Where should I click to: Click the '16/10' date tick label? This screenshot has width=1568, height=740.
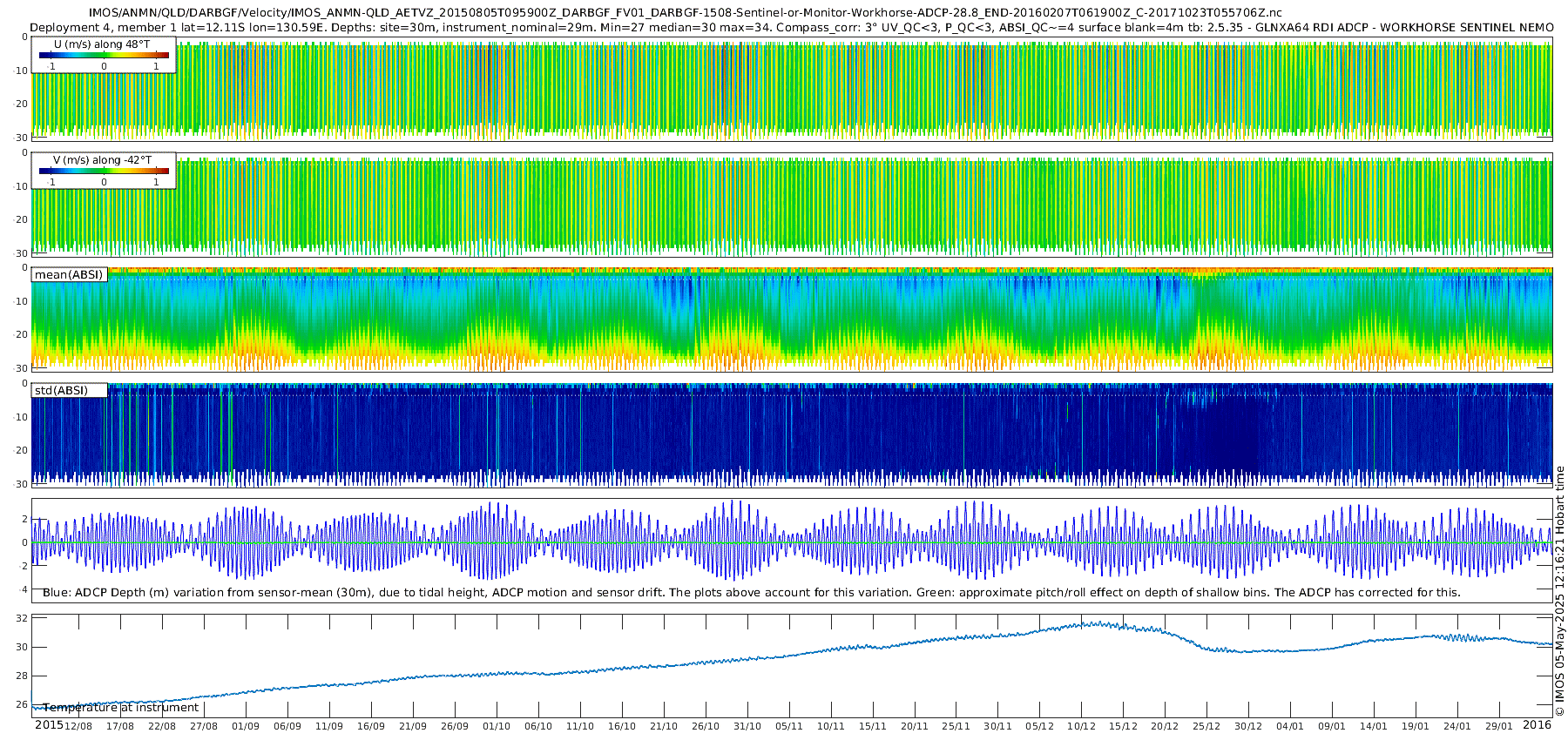622,726
